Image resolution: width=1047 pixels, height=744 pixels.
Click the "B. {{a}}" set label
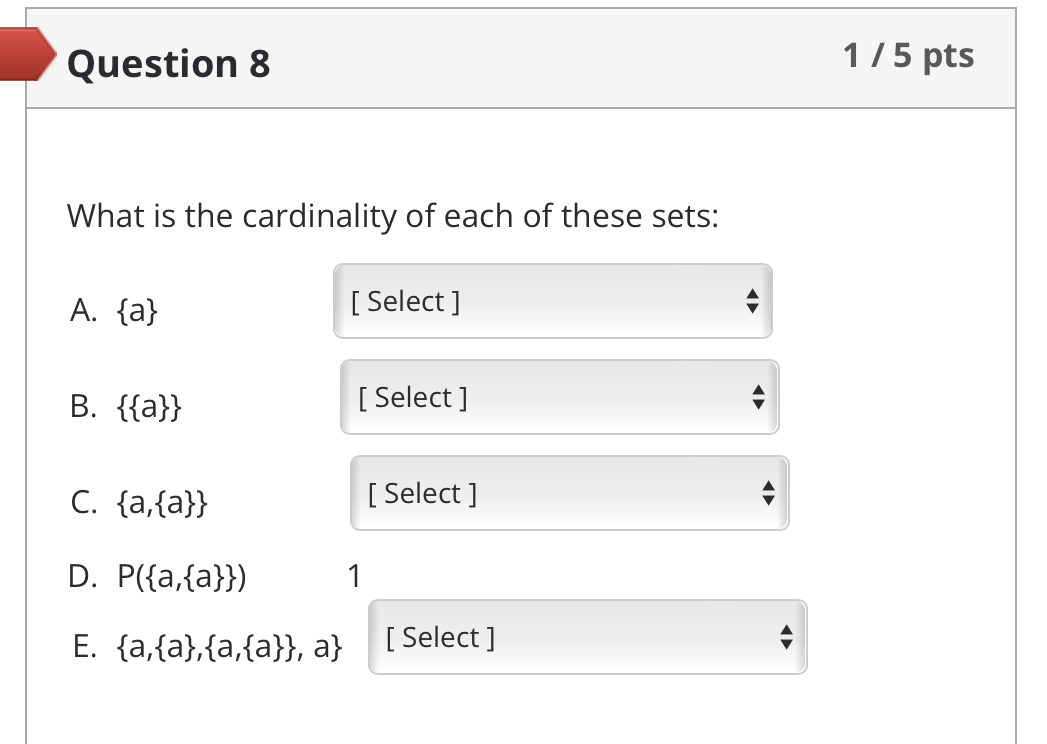pyautogui.click(x=126, y=407)
